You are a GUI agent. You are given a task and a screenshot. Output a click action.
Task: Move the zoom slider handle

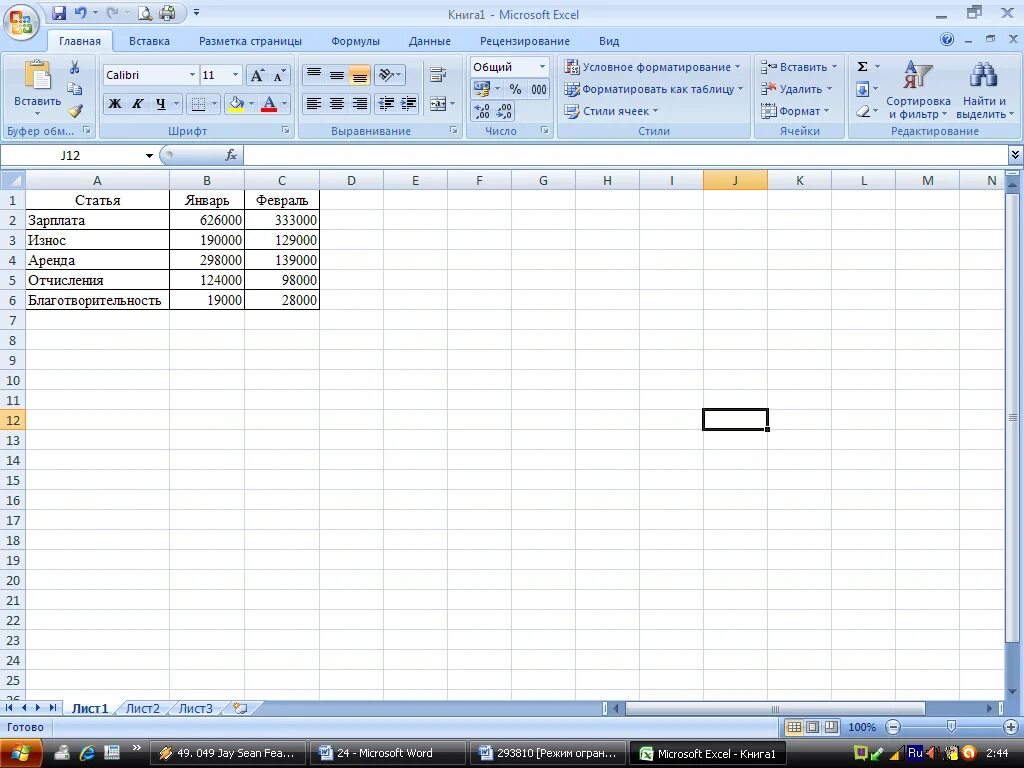952,727
